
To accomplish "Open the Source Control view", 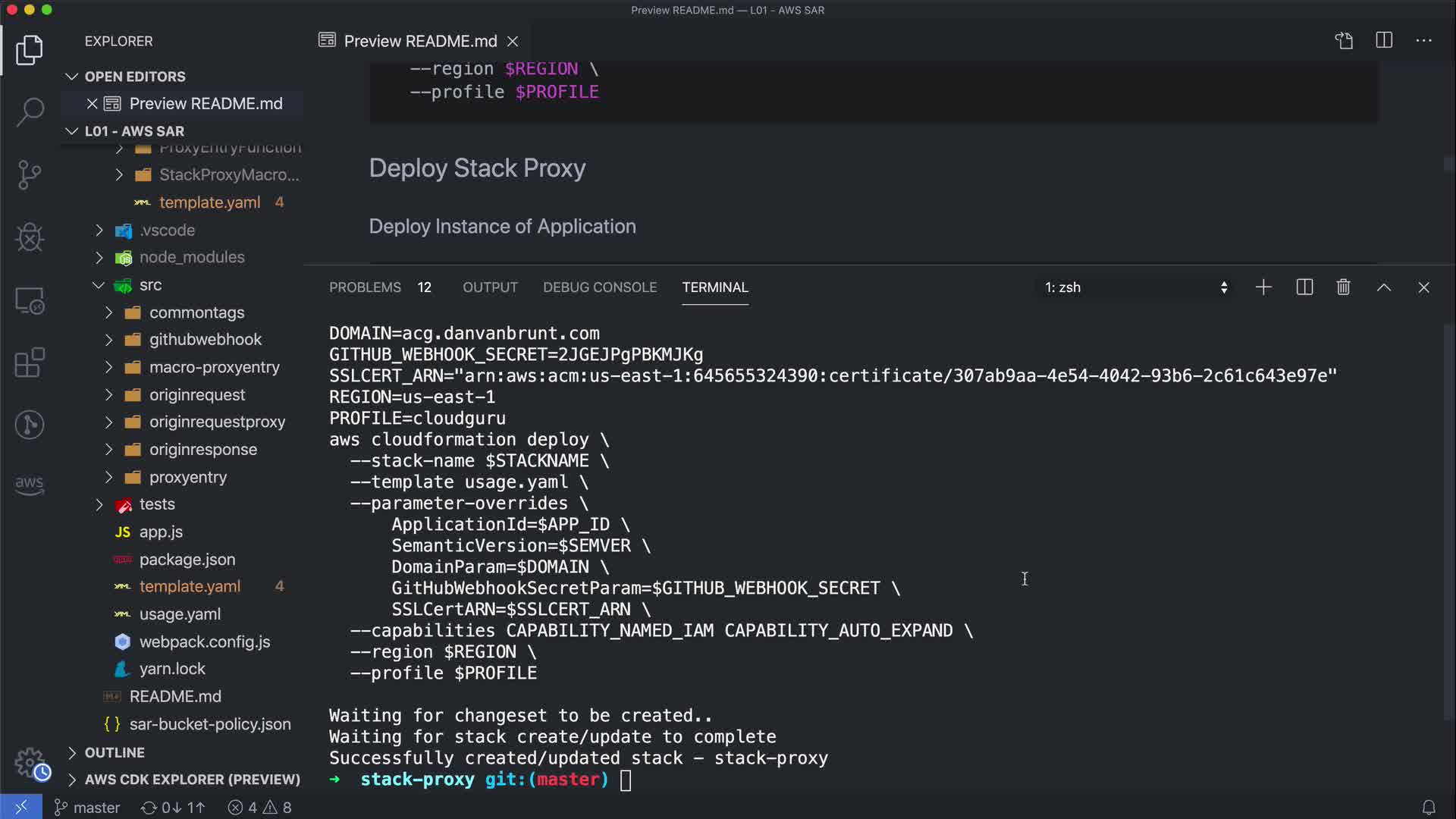I will [x=30, y=175].
